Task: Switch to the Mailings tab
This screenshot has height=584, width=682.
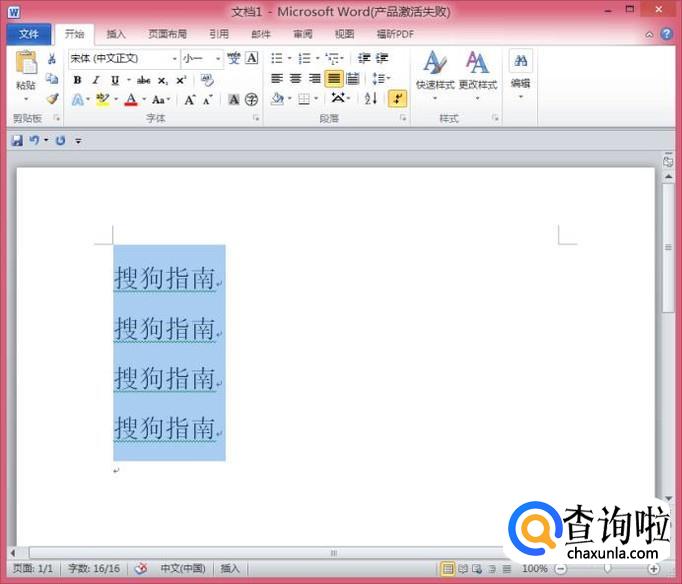Action: 261,34
